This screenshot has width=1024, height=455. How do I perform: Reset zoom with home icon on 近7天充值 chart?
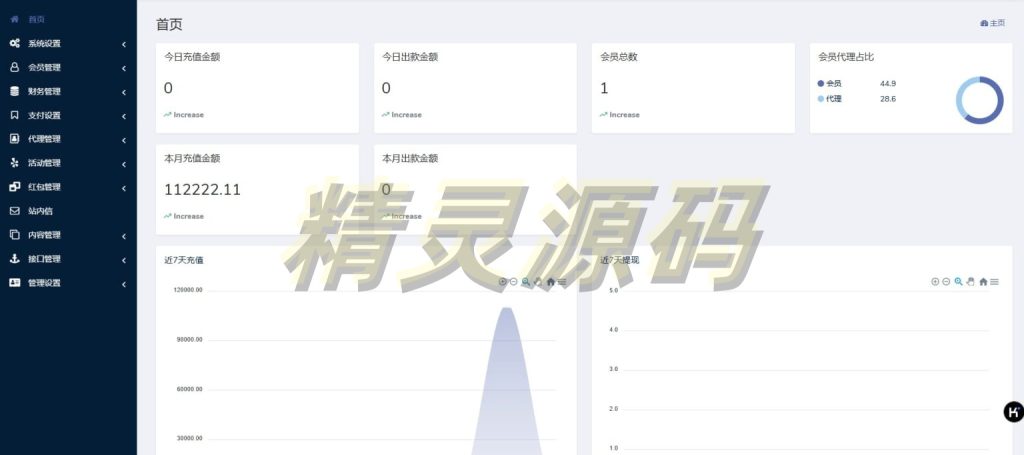(x=551, y=281)
